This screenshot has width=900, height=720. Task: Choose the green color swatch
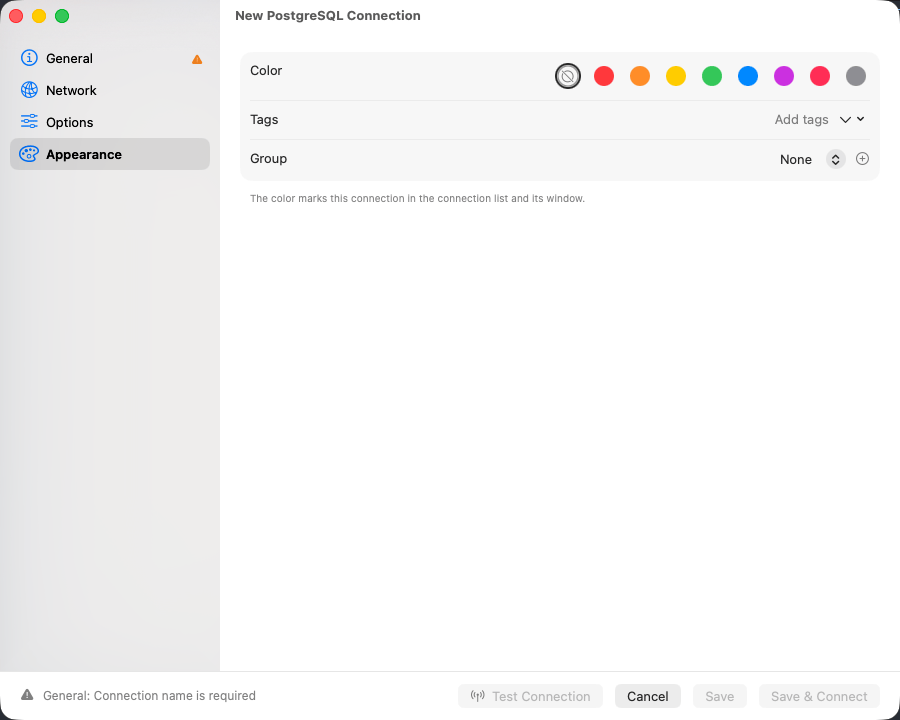712,76
